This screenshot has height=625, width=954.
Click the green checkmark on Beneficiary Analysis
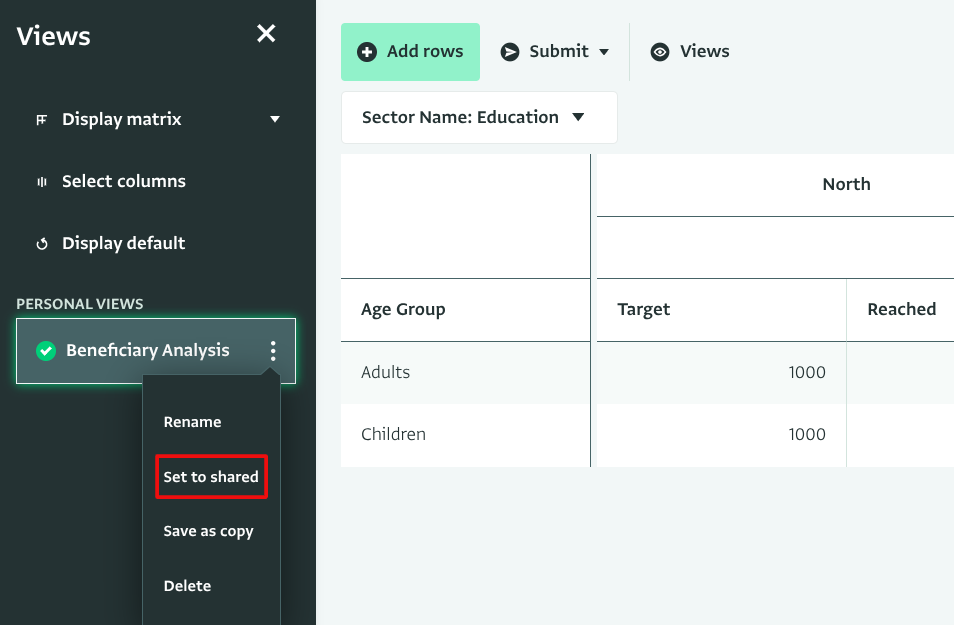point(45,351)
